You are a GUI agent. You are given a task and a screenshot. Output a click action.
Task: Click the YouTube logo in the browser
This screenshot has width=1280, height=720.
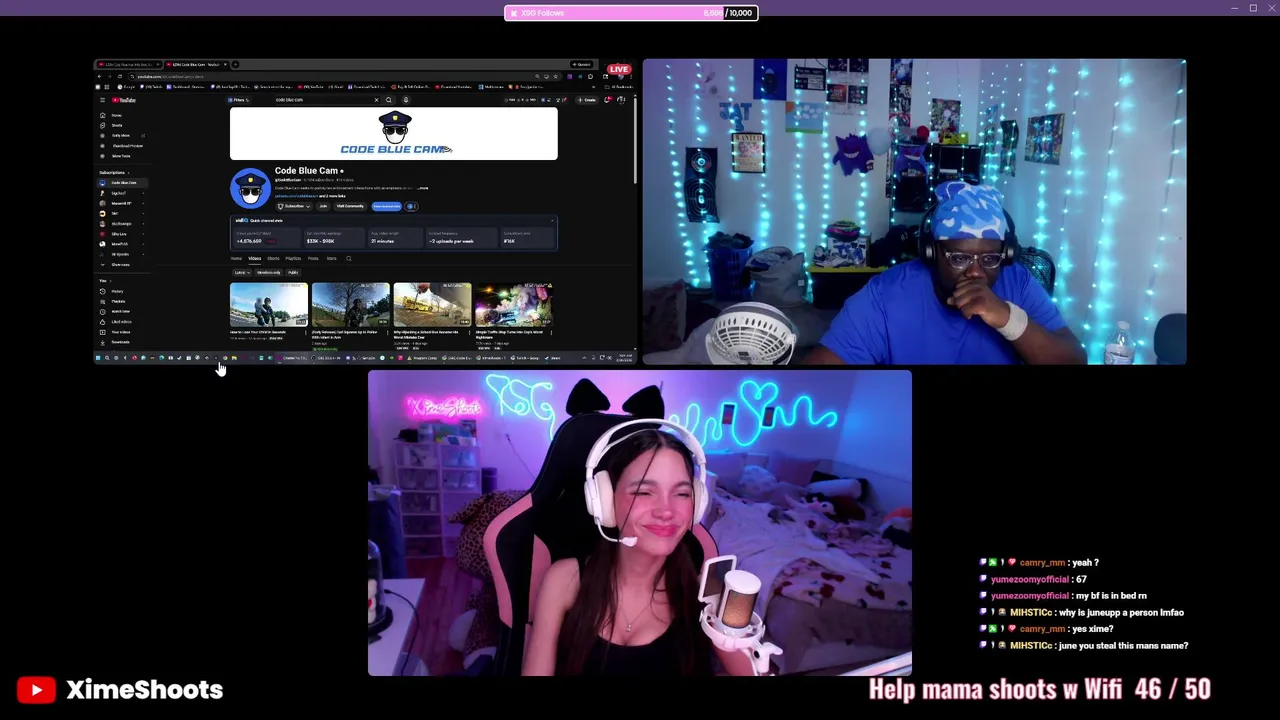pos(124,100)
